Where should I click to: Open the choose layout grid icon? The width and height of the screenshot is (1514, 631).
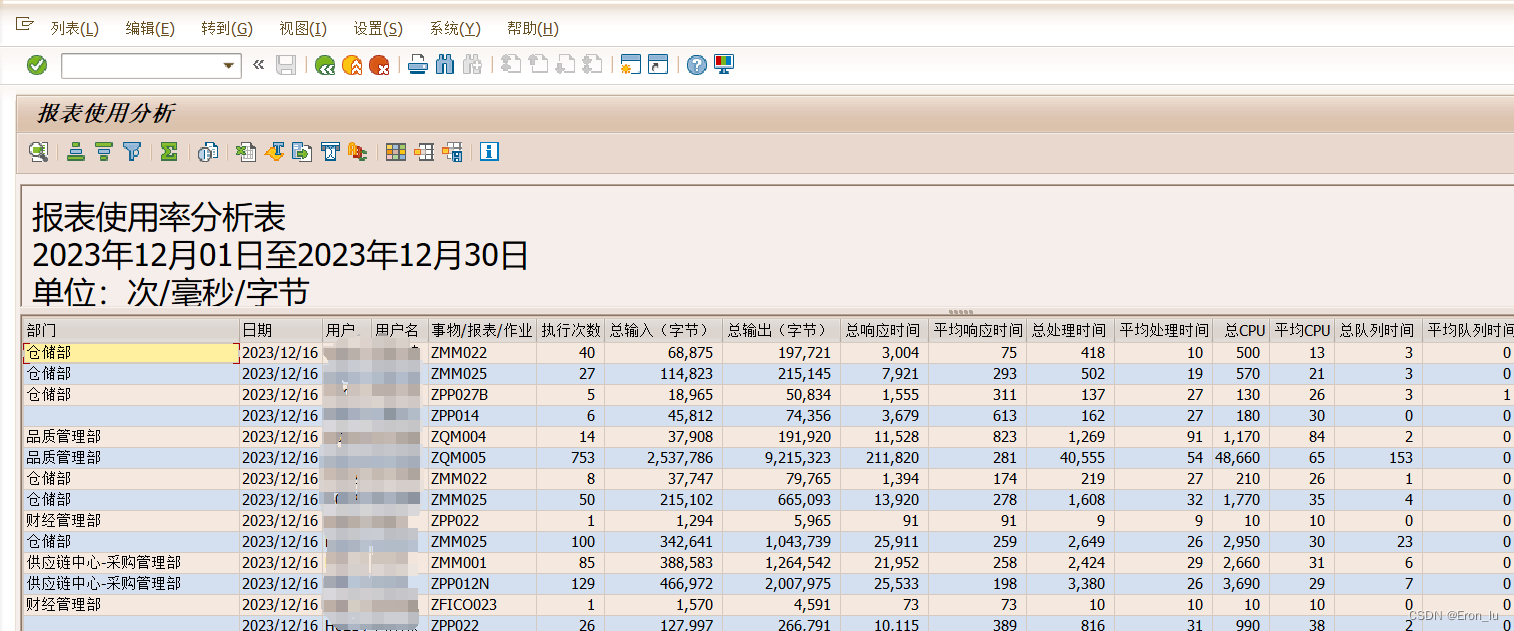(394, 152)
